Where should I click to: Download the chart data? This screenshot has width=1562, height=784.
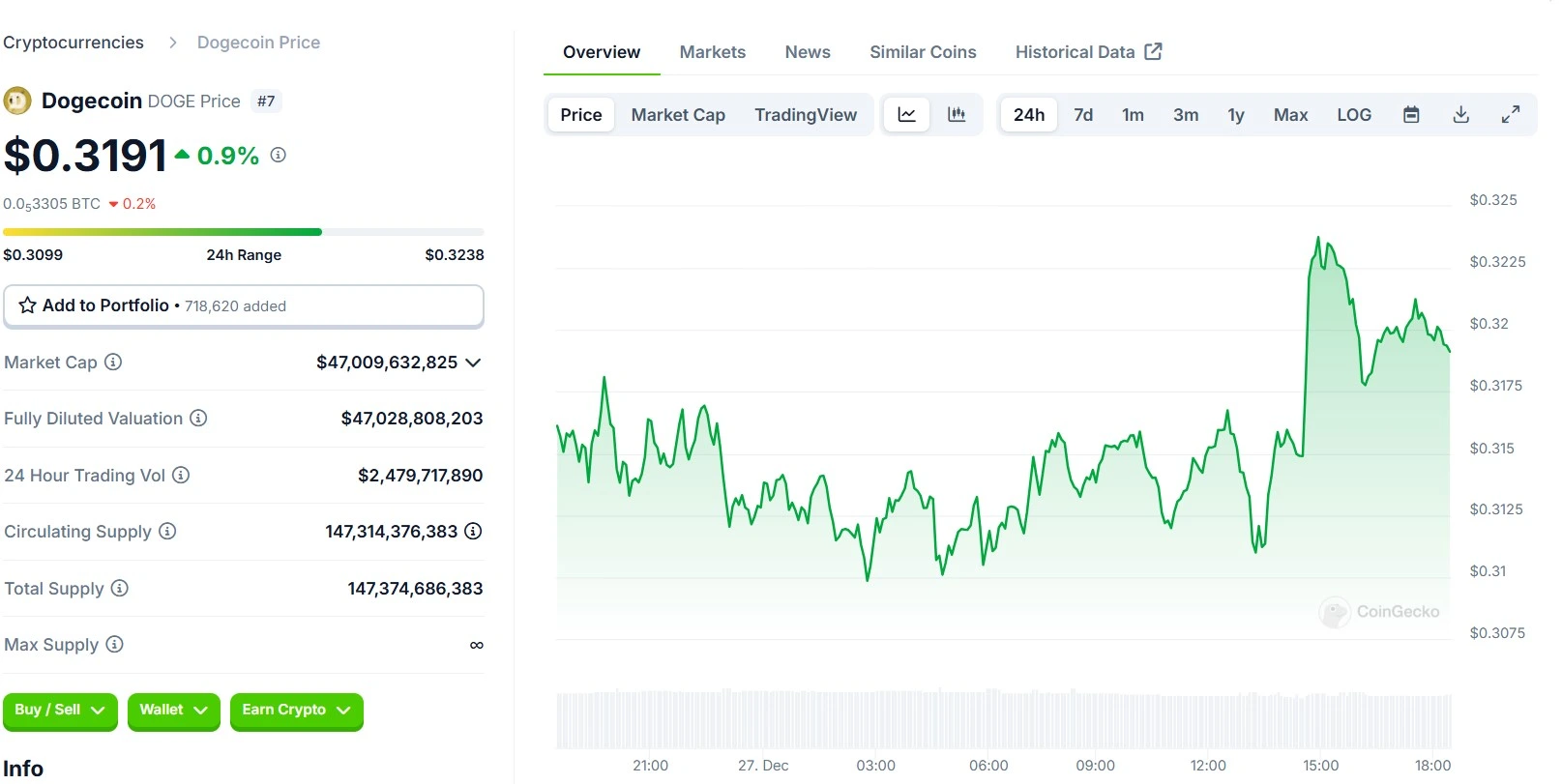[x=1460, y=115]
